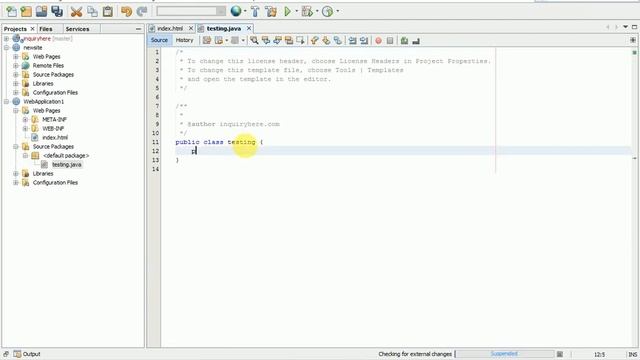640x360 pixels.
Task: Select the testing.java editor tab
Action: click(224, 29)
